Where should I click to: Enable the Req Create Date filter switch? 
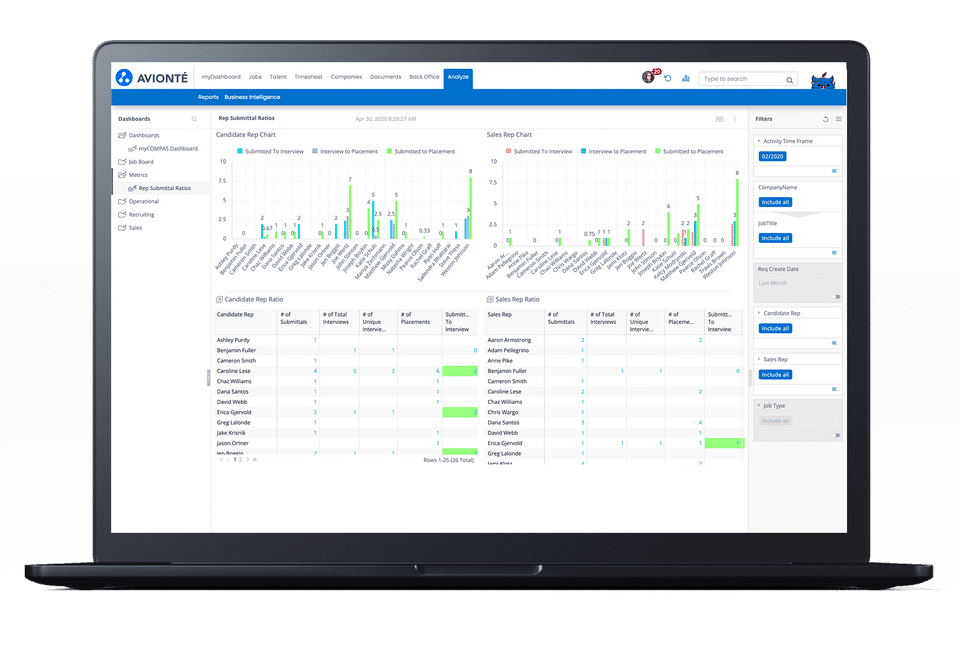click(x=837, y=297)
